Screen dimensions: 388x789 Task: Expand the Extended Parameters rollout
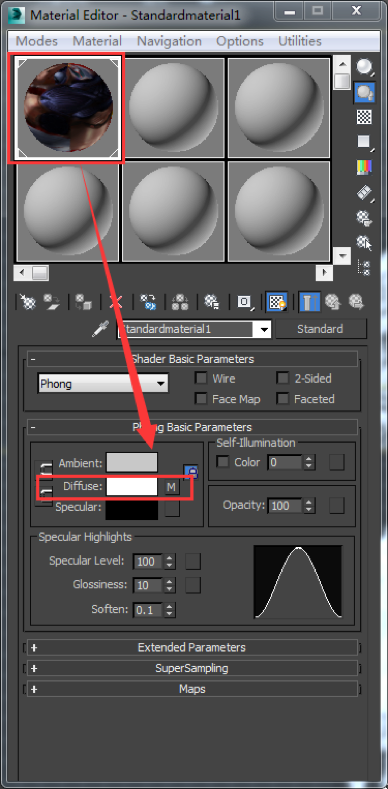point(192,647)
